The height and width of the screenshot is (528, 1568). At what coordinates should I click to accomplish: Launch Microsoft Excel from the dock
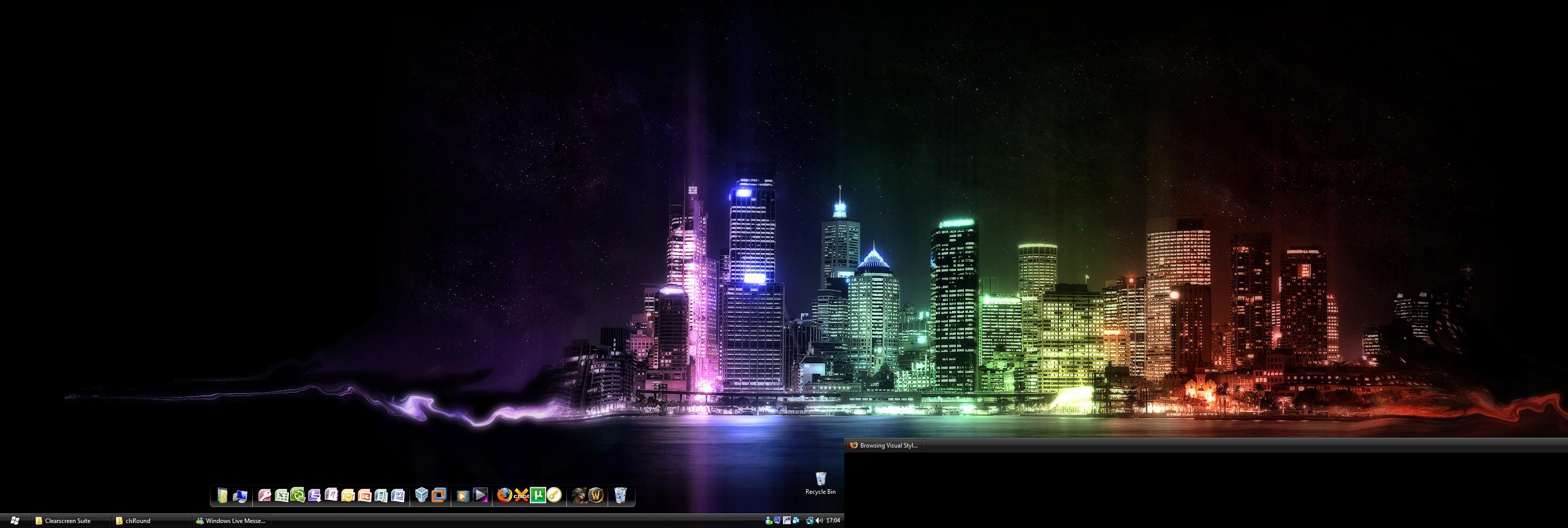click(x=281, y=496)
